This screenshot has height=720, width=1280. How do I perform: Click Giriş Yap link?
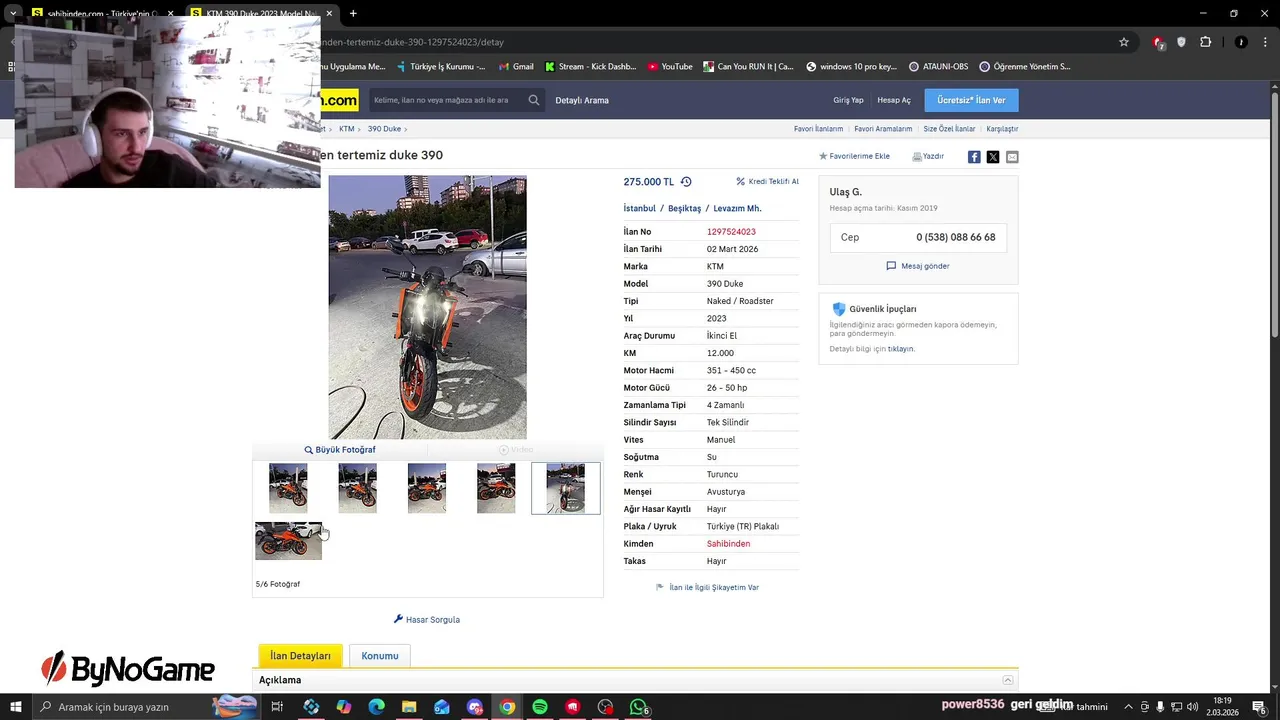coord(848,100)
